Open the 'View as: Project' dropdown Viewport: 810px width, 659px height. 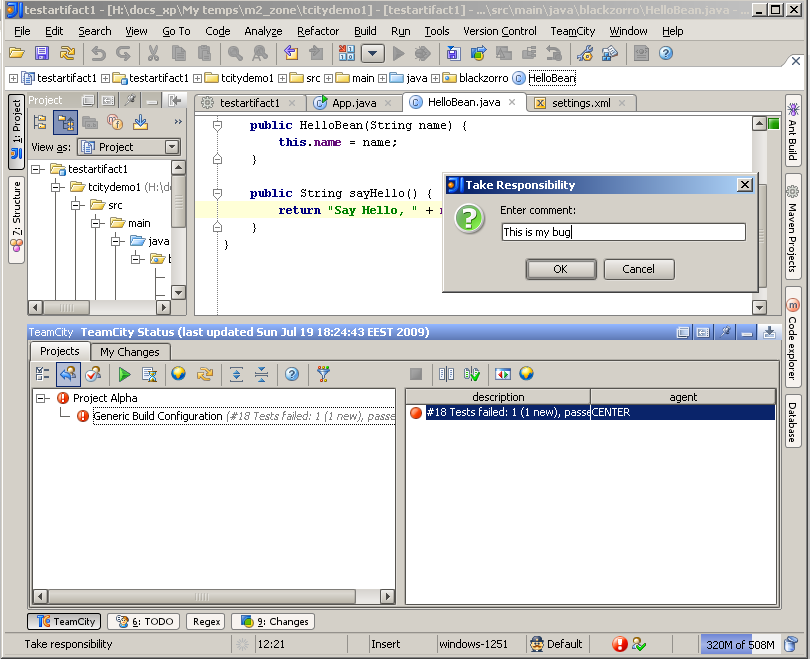tap(128, 147)
